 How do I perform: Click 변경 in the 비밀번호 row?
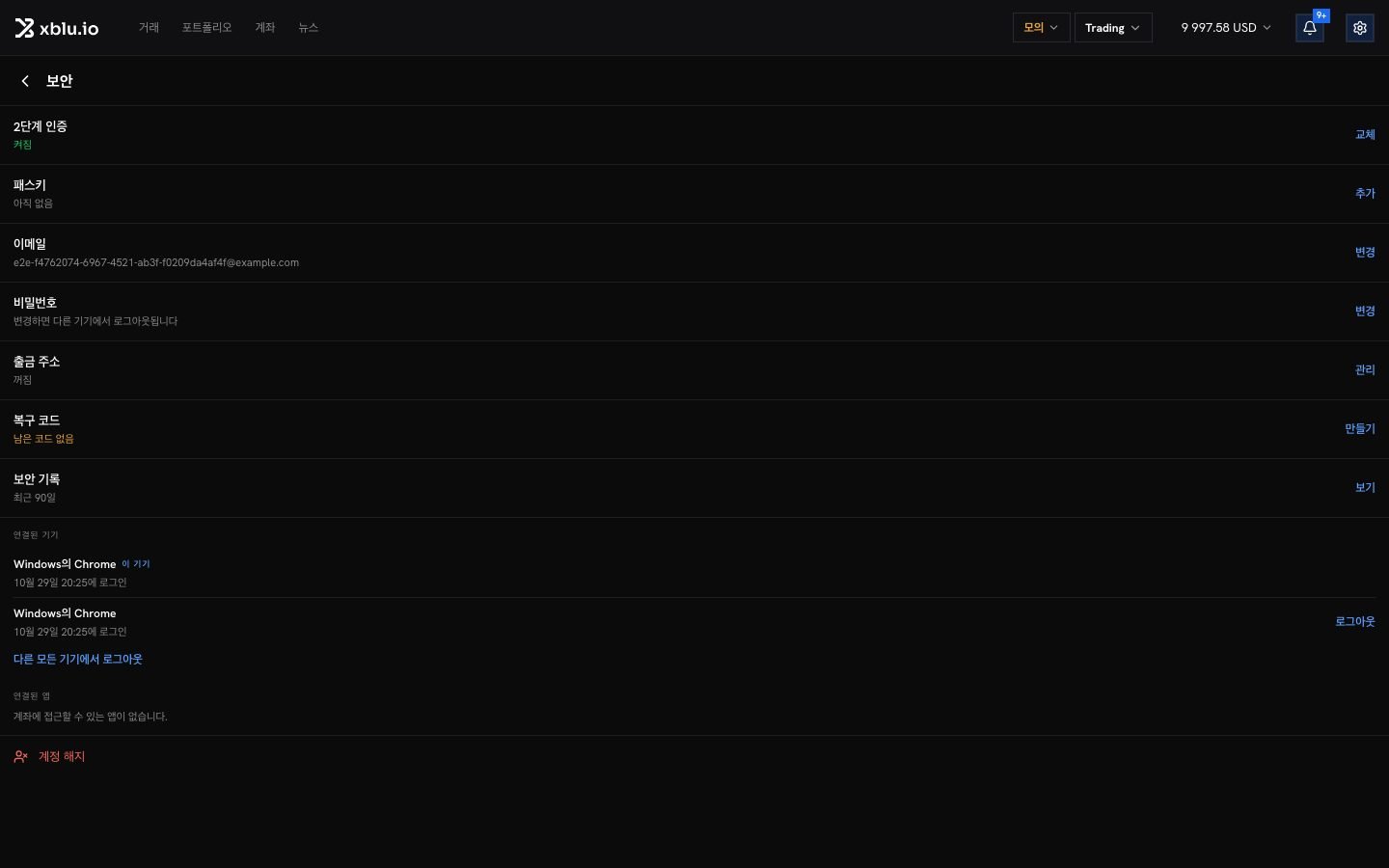click(x=1365, y=312)
